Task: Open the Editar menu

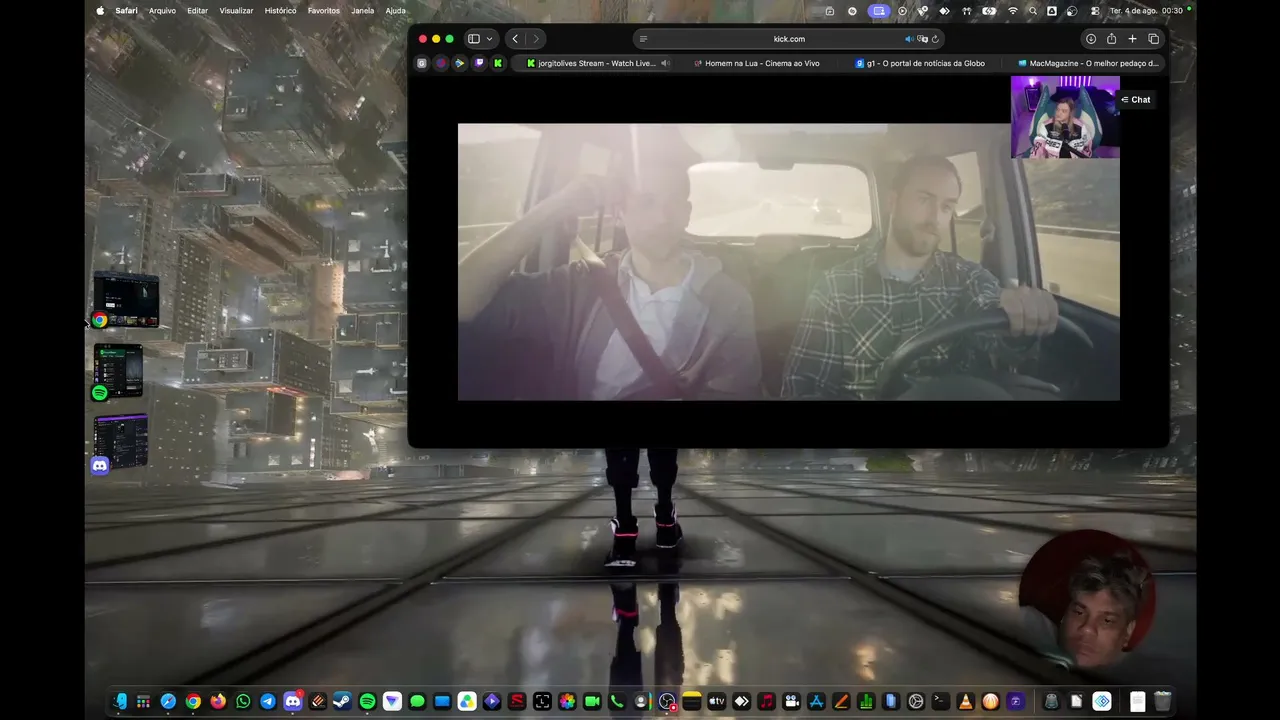Action: pyautogui.click(x=197, y=11)
